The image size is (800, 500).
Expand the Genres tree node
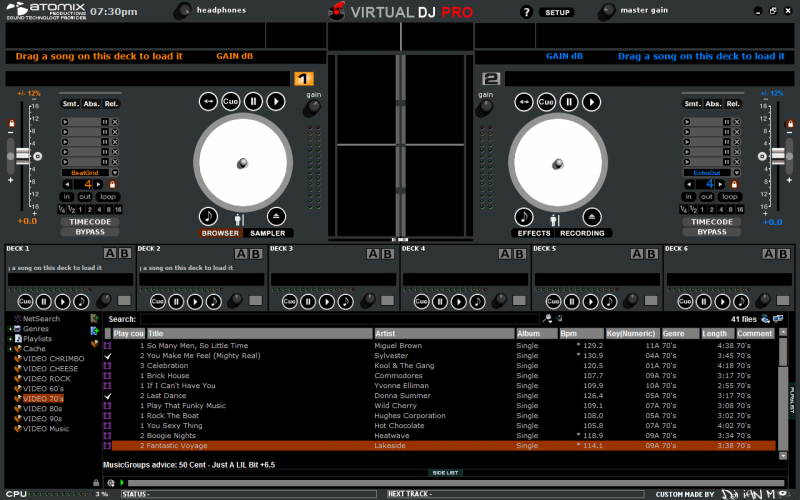point(10,329)
